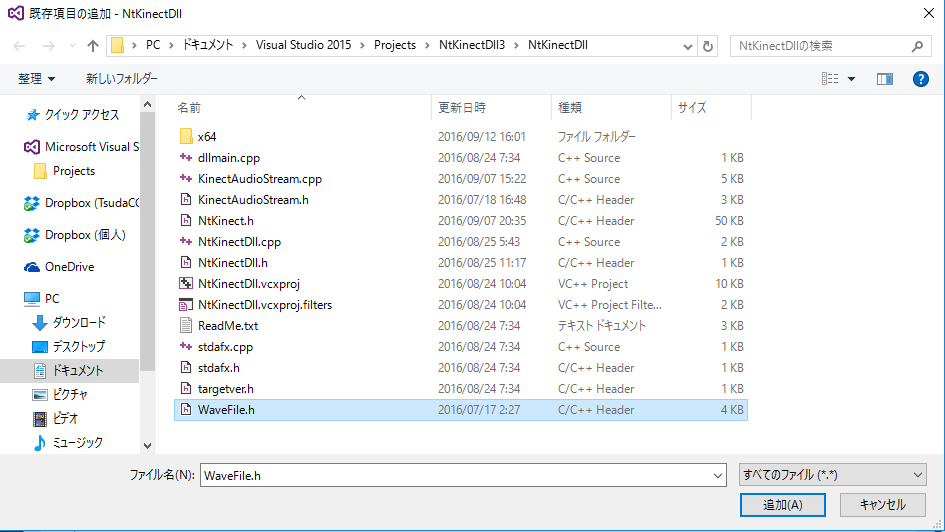Expand the address bar history dropdown
The image size is (945, 532).
click(686, 46)
